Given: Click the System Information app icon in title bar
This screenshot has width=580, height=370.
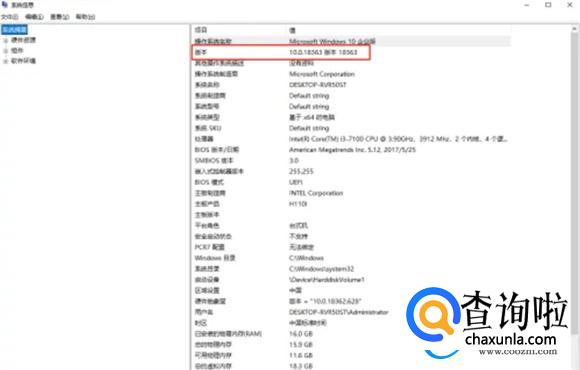Looking at the screenshot, I should point(5,4).
